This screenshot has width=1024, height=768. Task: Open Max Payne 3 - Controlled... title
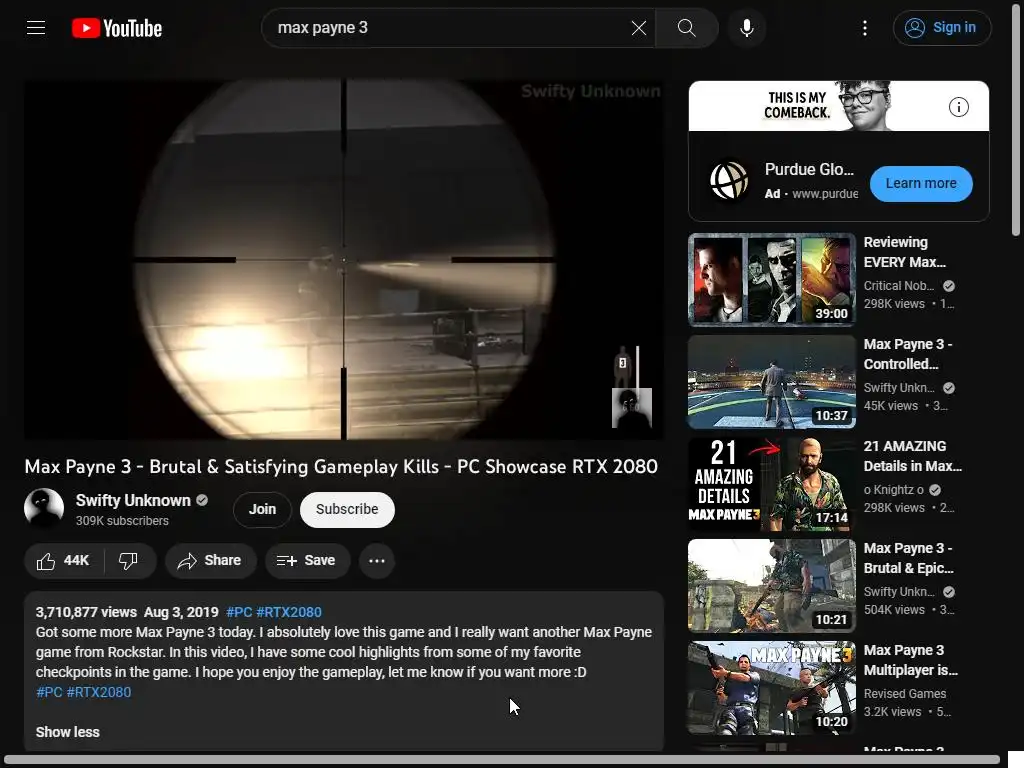click(908, 354)
